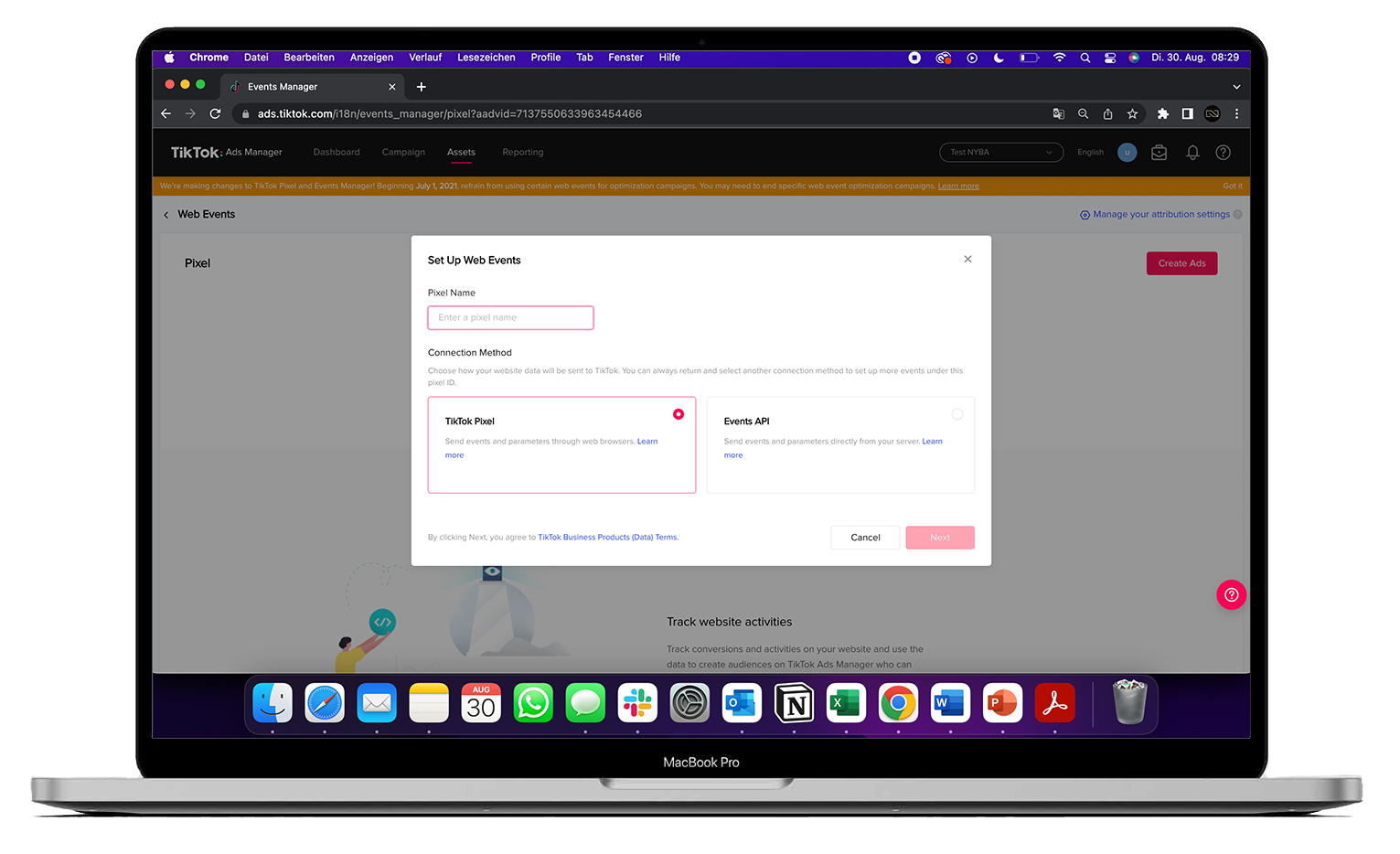Expand Chrome tab search chevron
1400x854 pixels.
click(1236, 87)
